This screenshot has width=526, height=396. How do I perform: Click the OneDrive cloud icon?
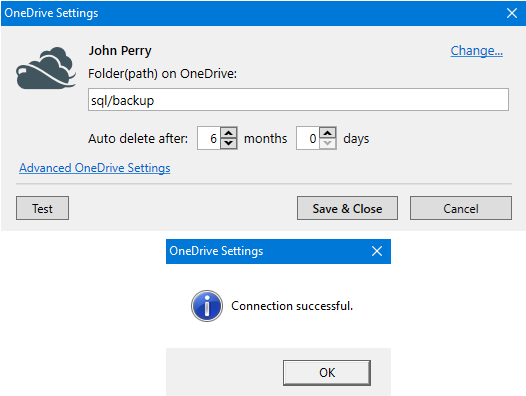46,68
